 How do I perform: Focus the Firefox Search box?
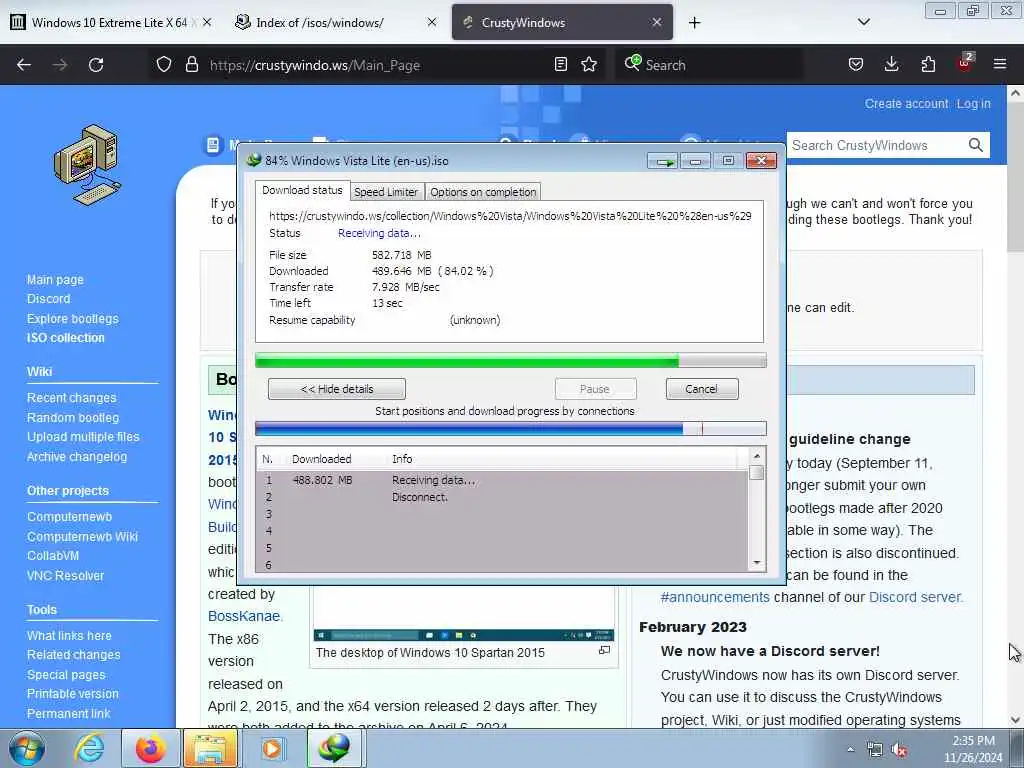click(x=709, y=65)
